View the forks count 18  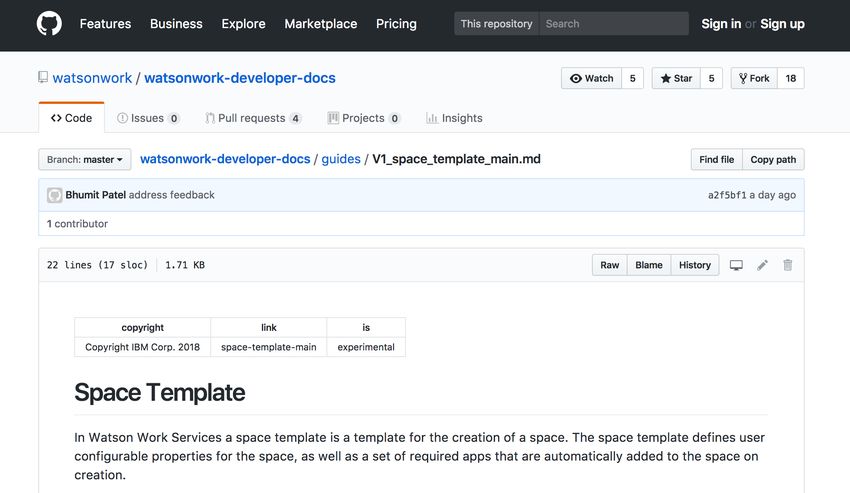coord(791,78)
